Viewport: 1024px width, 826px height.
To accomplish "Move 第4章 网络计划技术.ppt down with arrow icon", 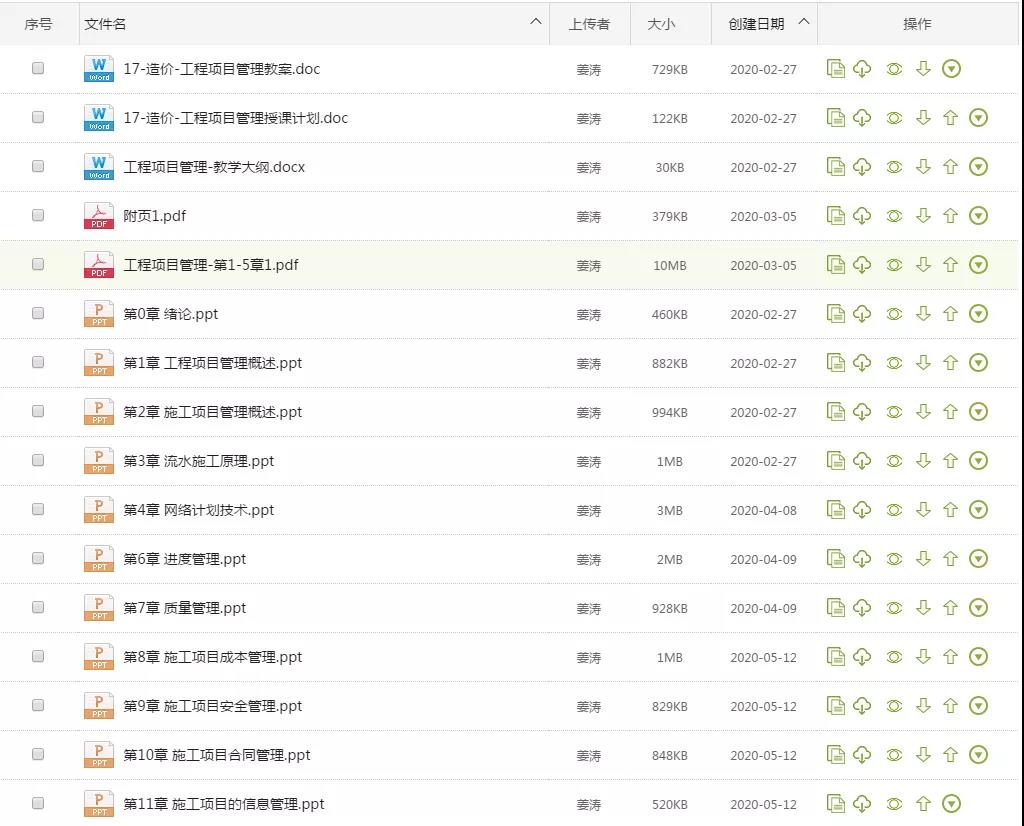I will click(923, 510).
